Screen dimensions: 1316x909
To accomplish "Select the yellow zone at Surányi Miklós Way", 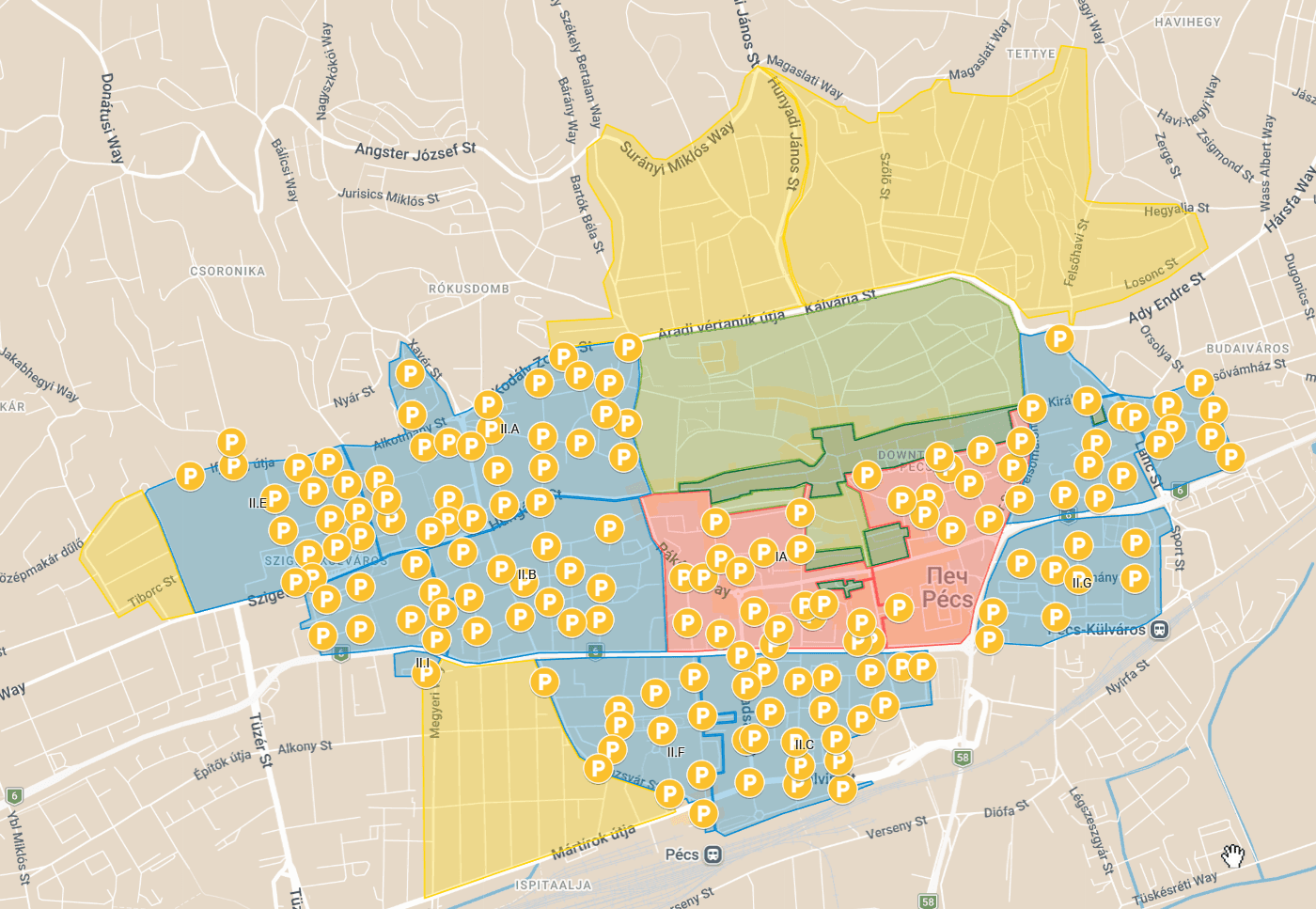I will point(686,226).
